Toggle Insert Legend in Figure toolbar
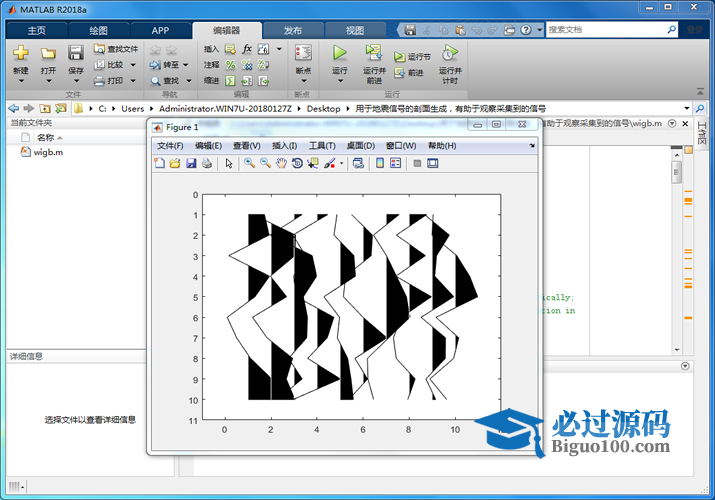Screen dimensions: 715x500 coord(395,163)
